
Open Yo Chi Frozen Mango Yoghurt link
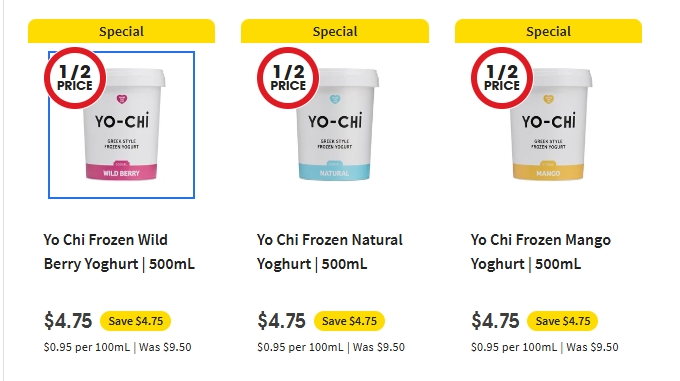pos(541,252)
